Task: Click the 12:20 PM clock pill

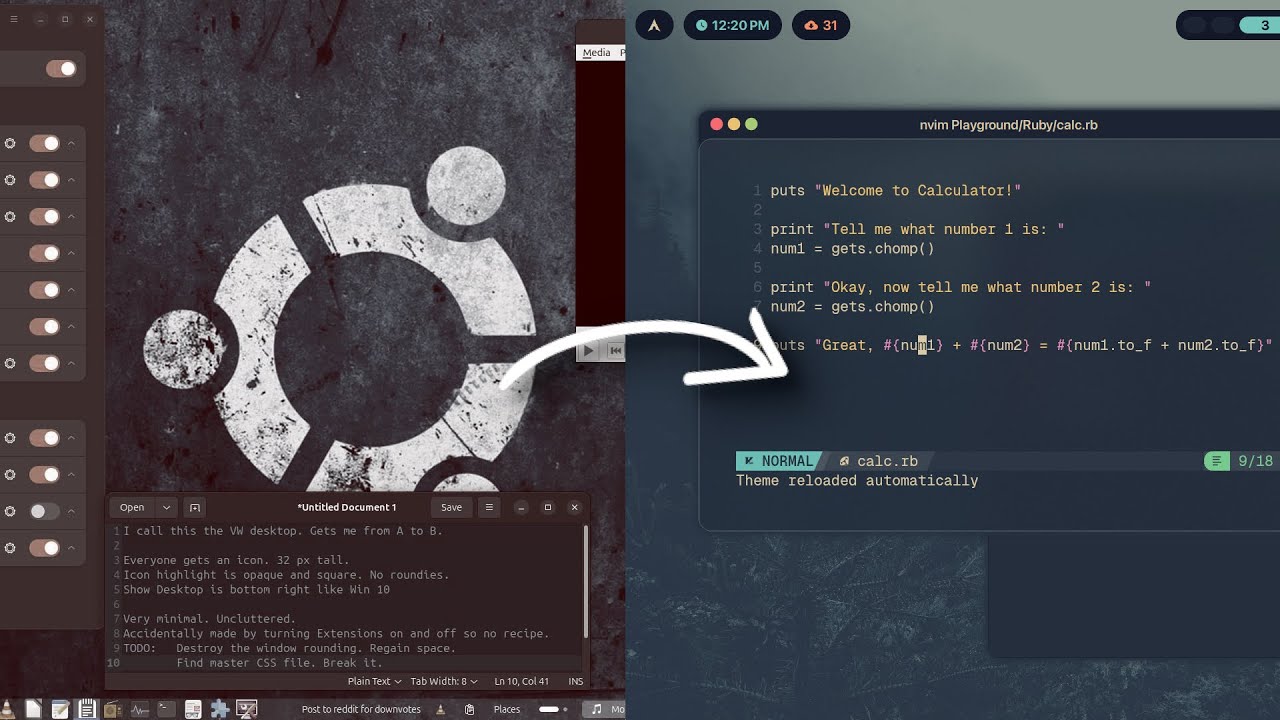Action: click(x=733, y=25)
